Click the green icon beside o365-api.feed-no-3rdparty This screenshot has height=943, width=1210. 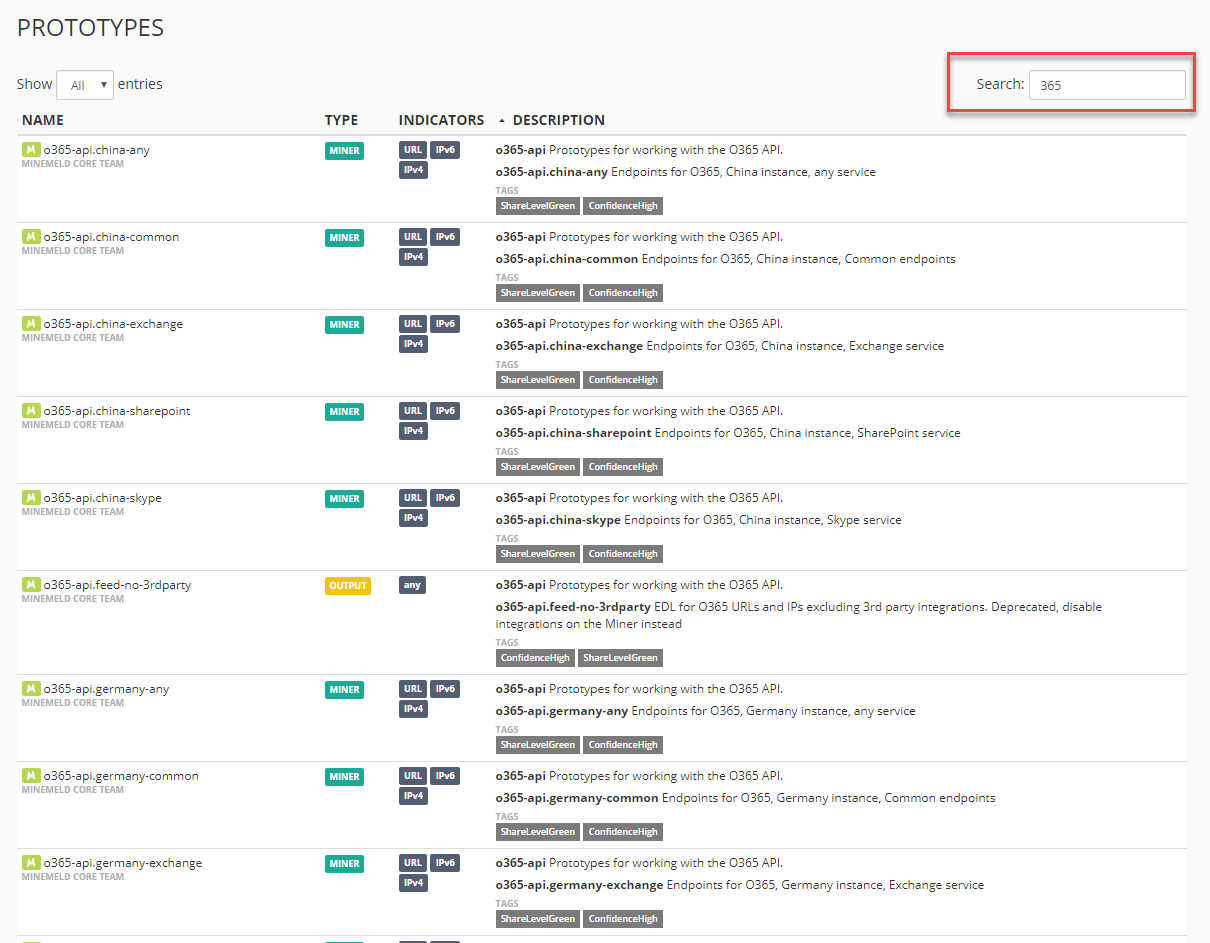coord(31,585)
